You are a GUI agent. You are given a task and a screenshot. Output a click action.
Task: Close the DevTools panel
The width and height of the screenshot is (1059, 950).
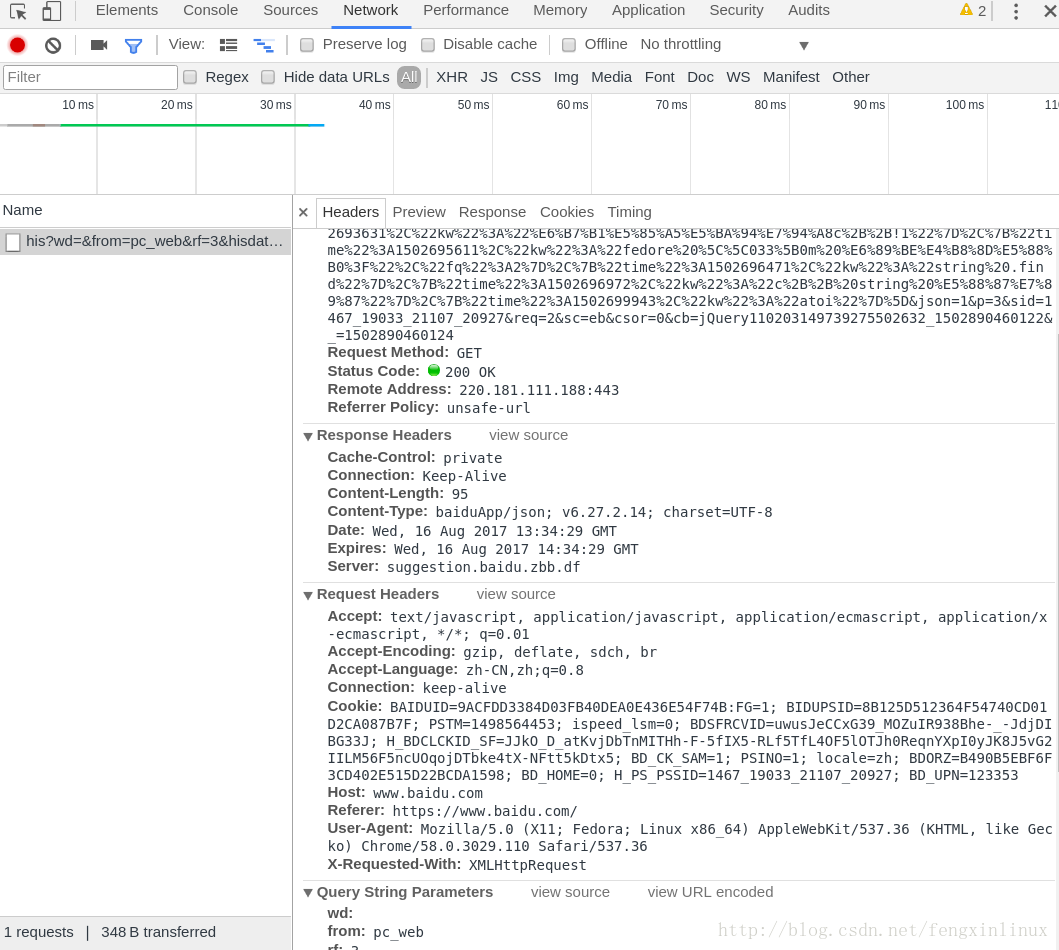1050,11
